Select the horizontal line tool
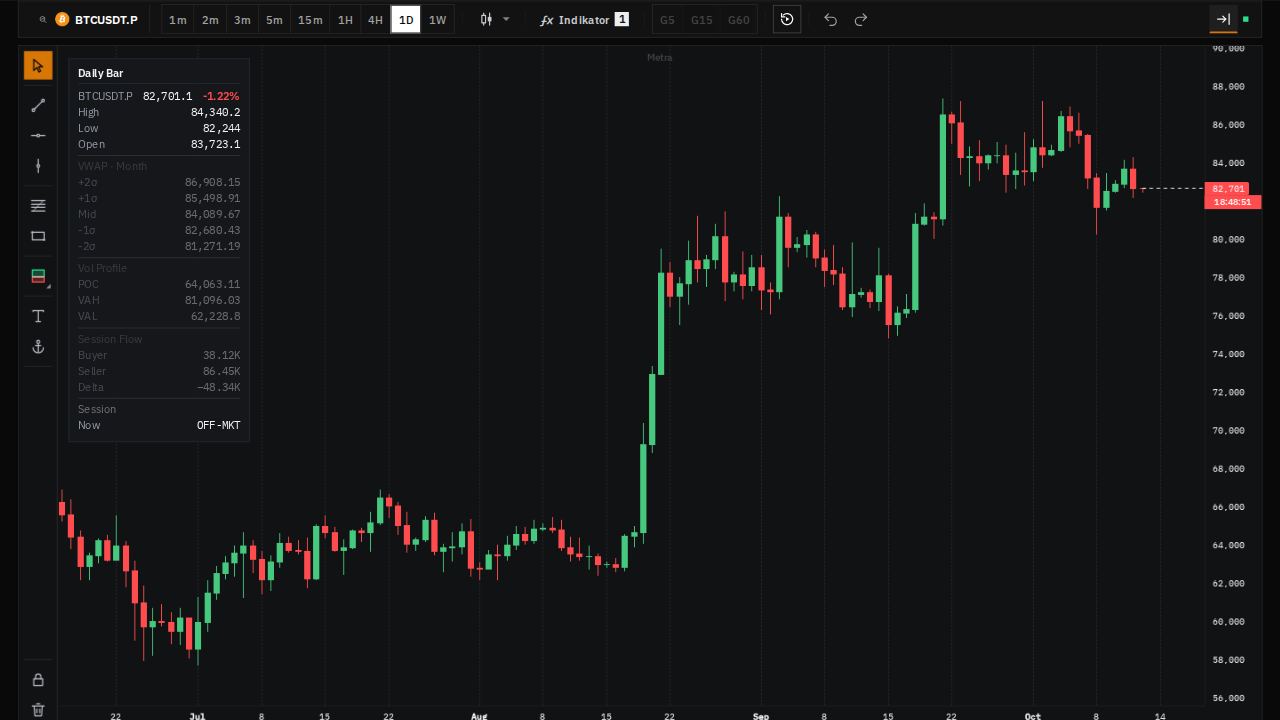The width and height of the screenshot is (1280, 720). (x=38, y=135)
